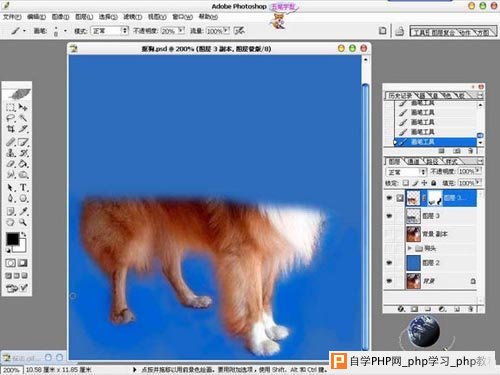This screenshot has width=500, height=375.
Task: Select the Lasso tool
Action: [11, 118]
